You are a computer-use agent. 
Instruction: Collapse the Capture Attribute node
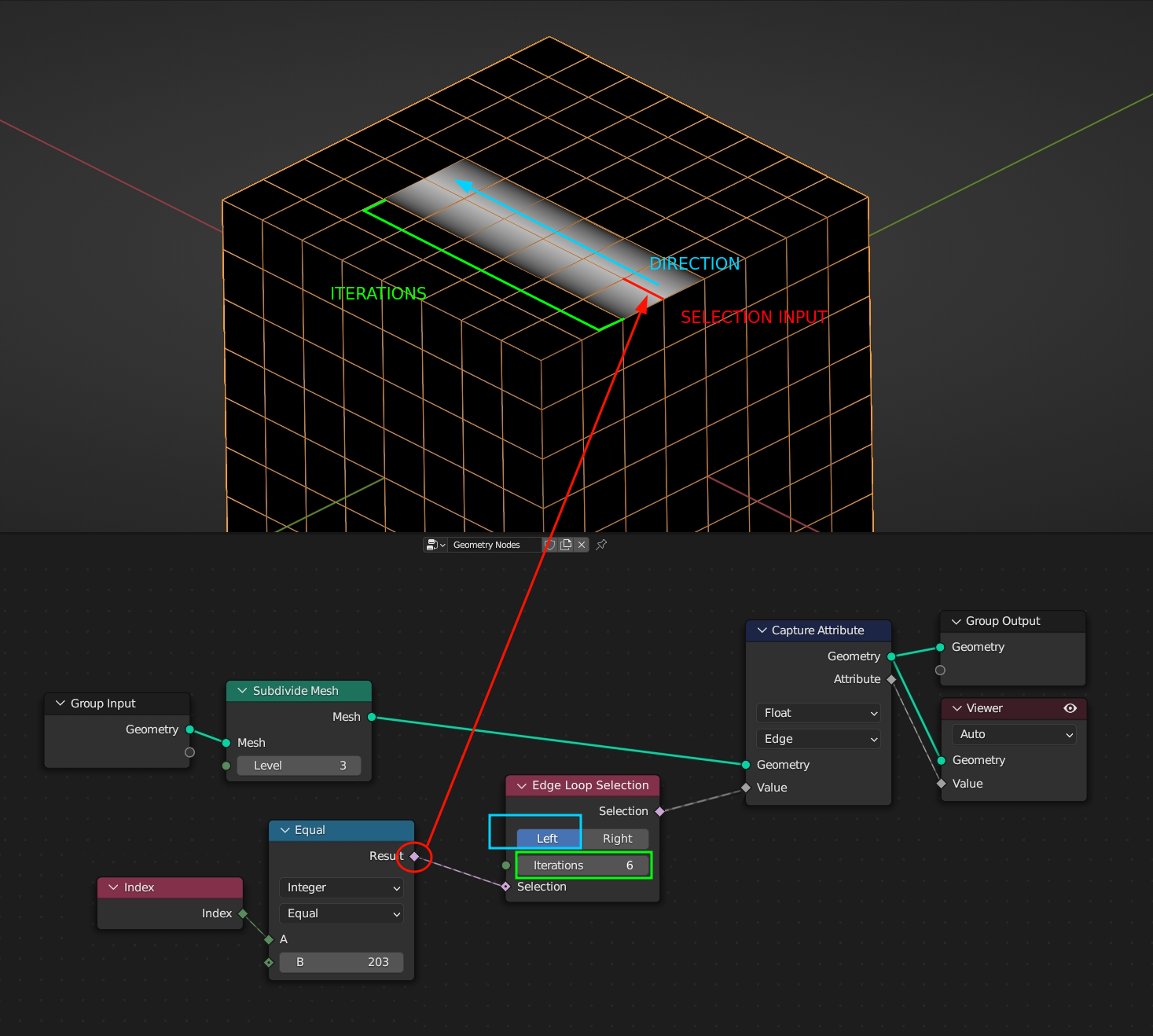coord(762,630)
